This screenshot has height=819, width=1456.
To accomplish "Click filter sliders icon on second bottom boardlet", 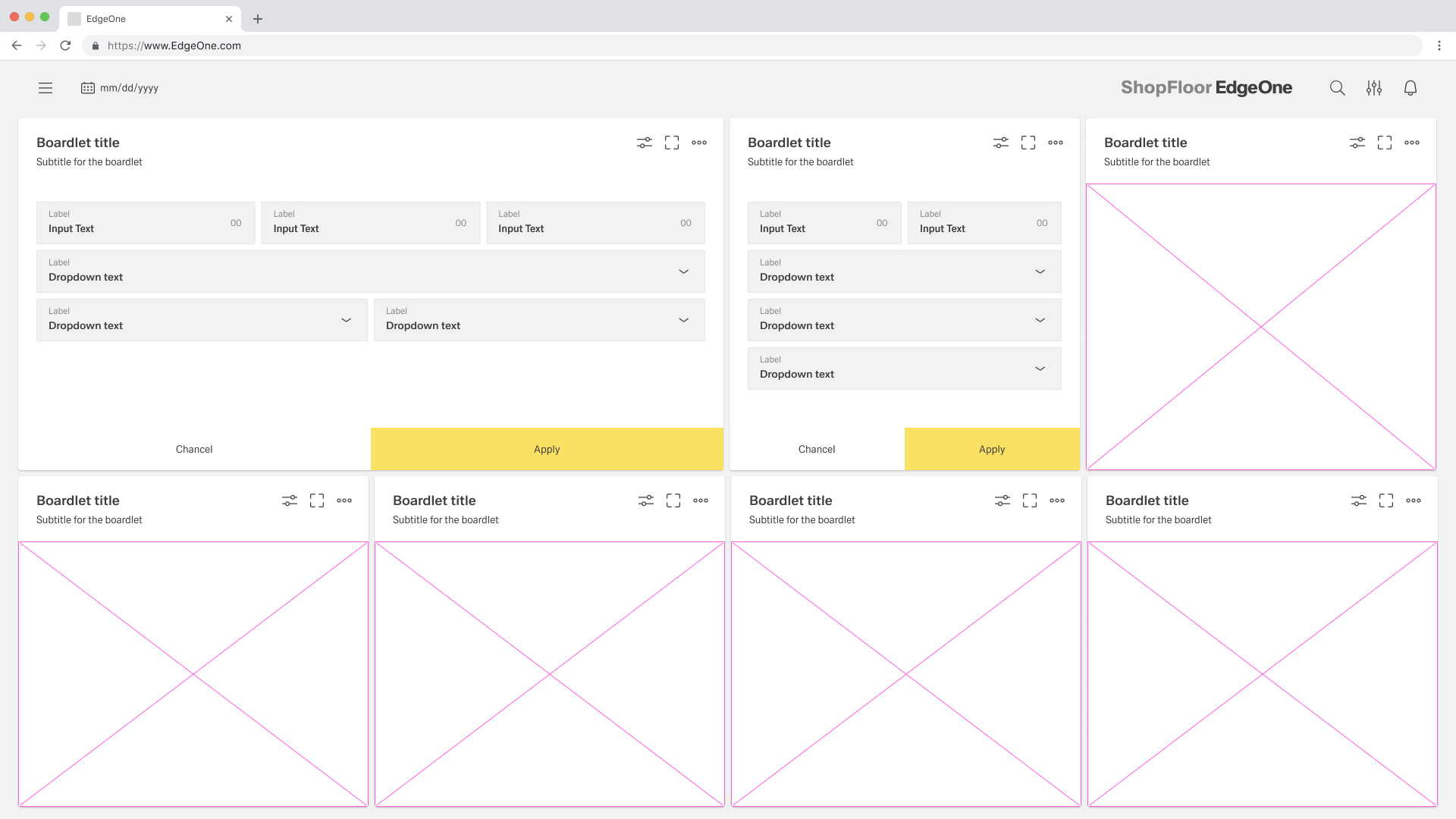I will pyautogui.click(x=645, y=500).
